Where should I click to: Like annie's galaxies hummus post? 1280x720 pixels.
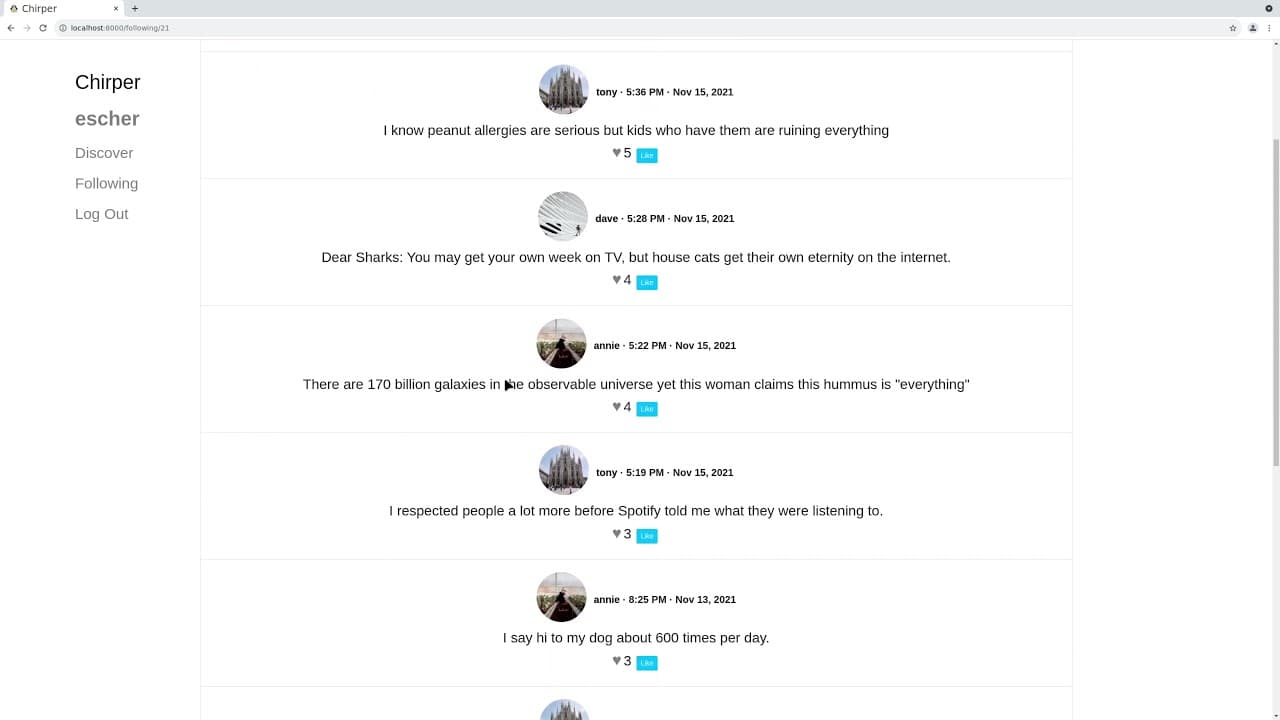coord(647,409)
